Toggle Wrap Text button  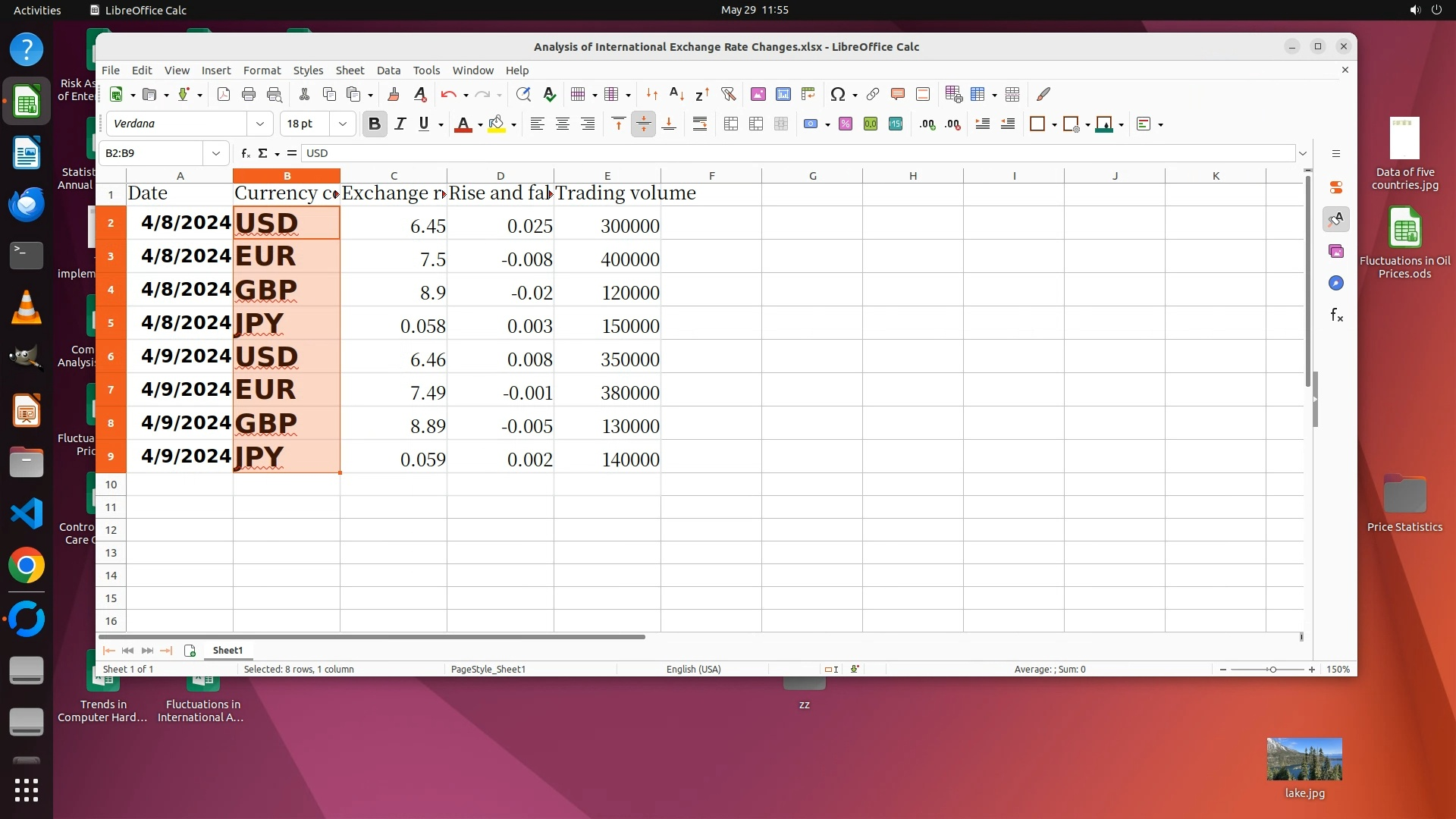[699, 124]
